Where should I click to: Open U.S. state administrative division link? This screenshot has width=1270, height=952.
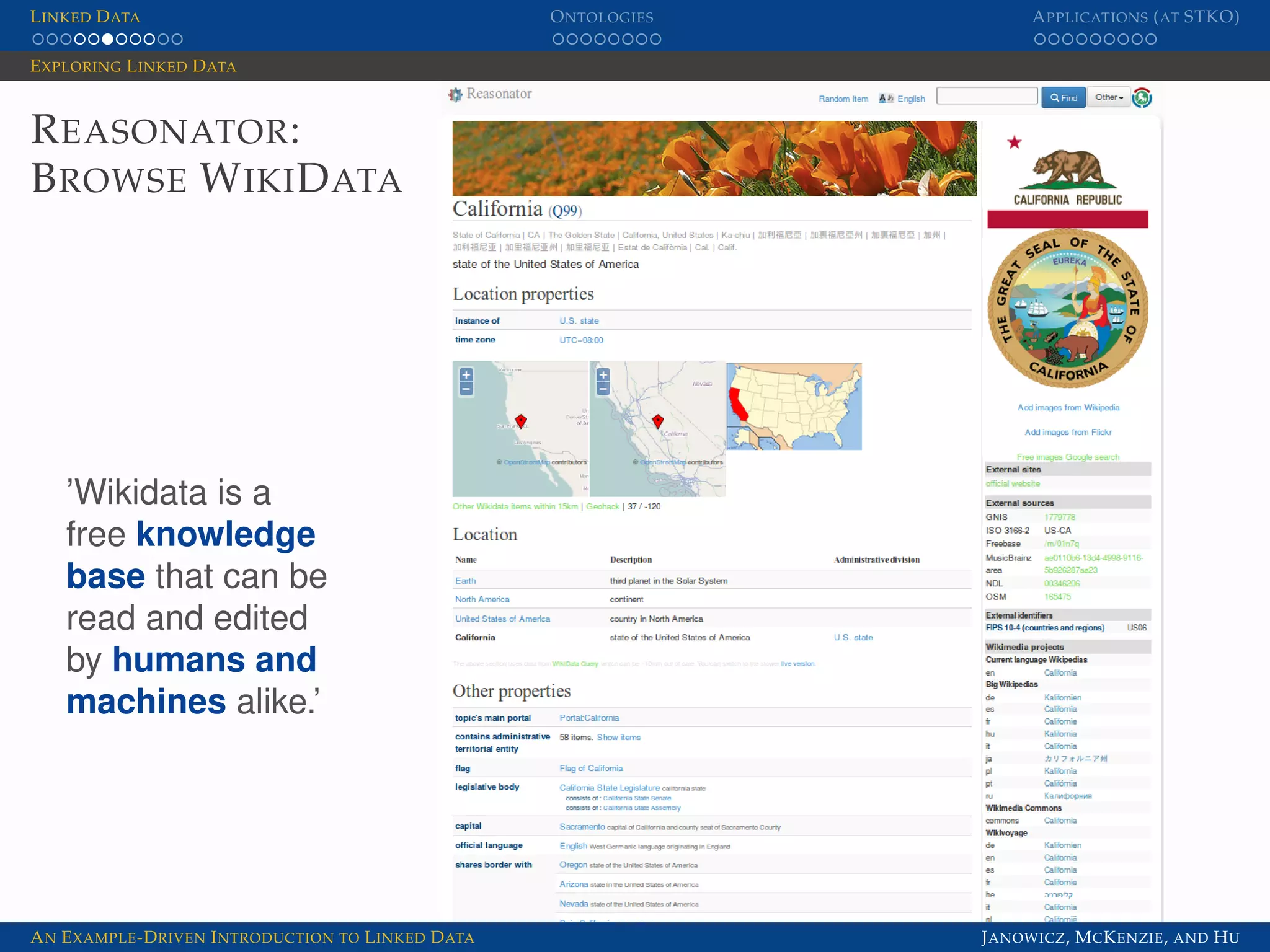coord(853,637)
